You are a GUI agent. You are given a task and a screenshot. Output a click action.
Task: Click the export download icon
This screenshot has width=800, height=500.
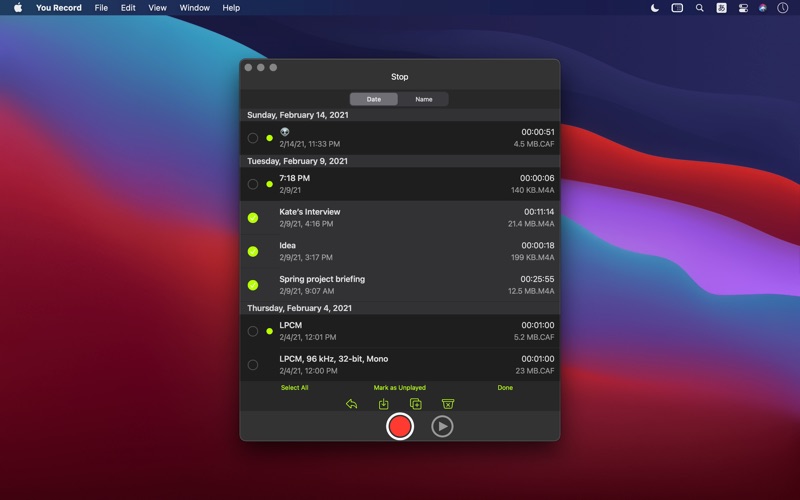384,404
